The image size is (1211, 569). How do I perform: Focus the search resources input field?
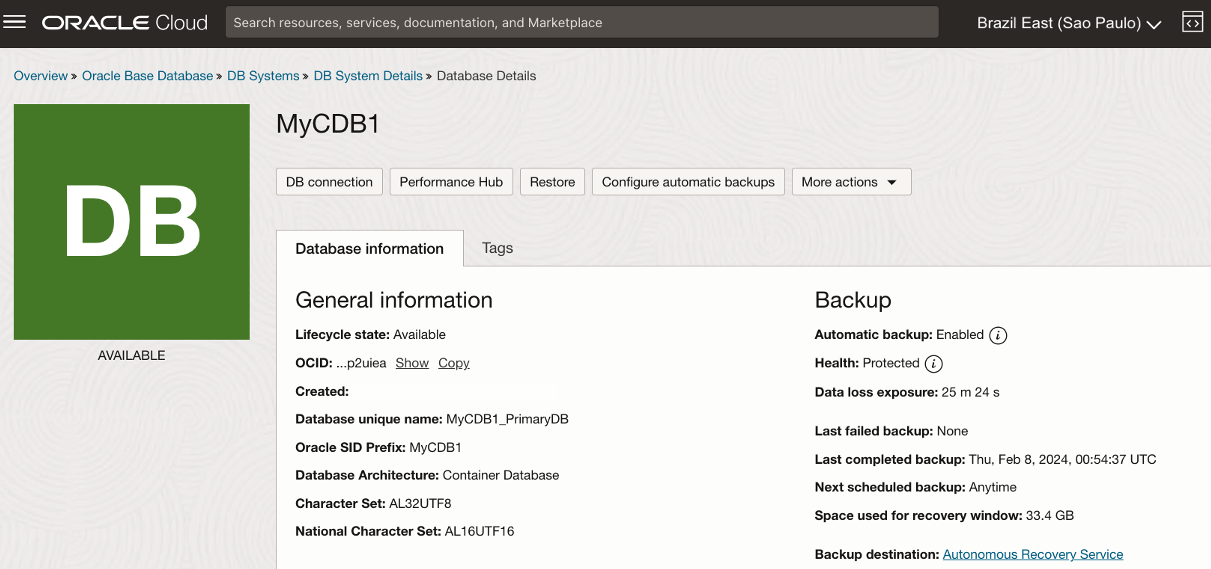tap(582, 22)
